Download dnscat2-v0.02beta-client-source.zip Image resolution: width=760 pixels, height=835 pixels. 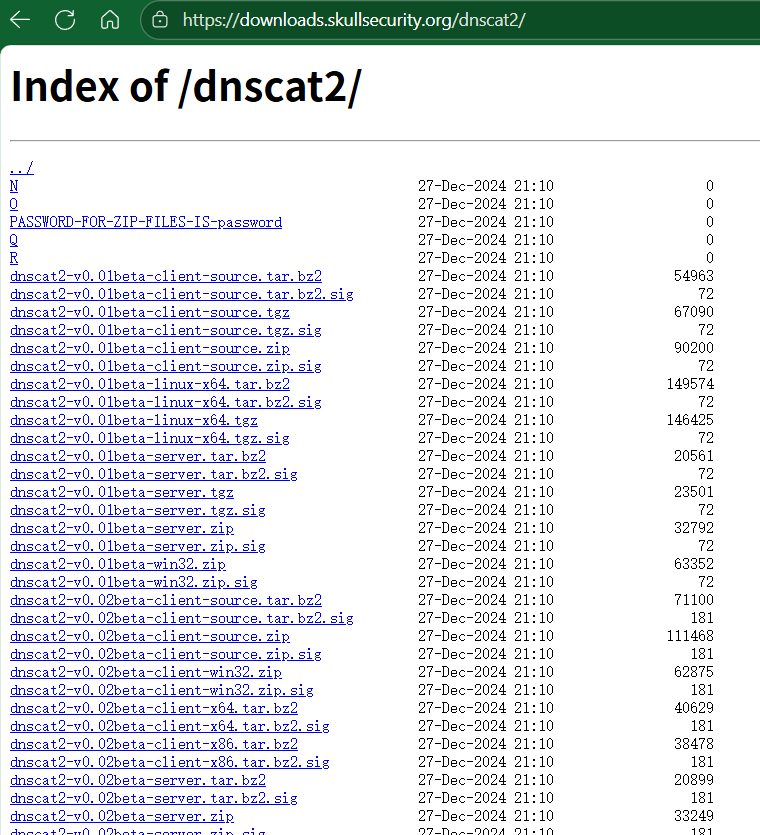tap(150, 636)
